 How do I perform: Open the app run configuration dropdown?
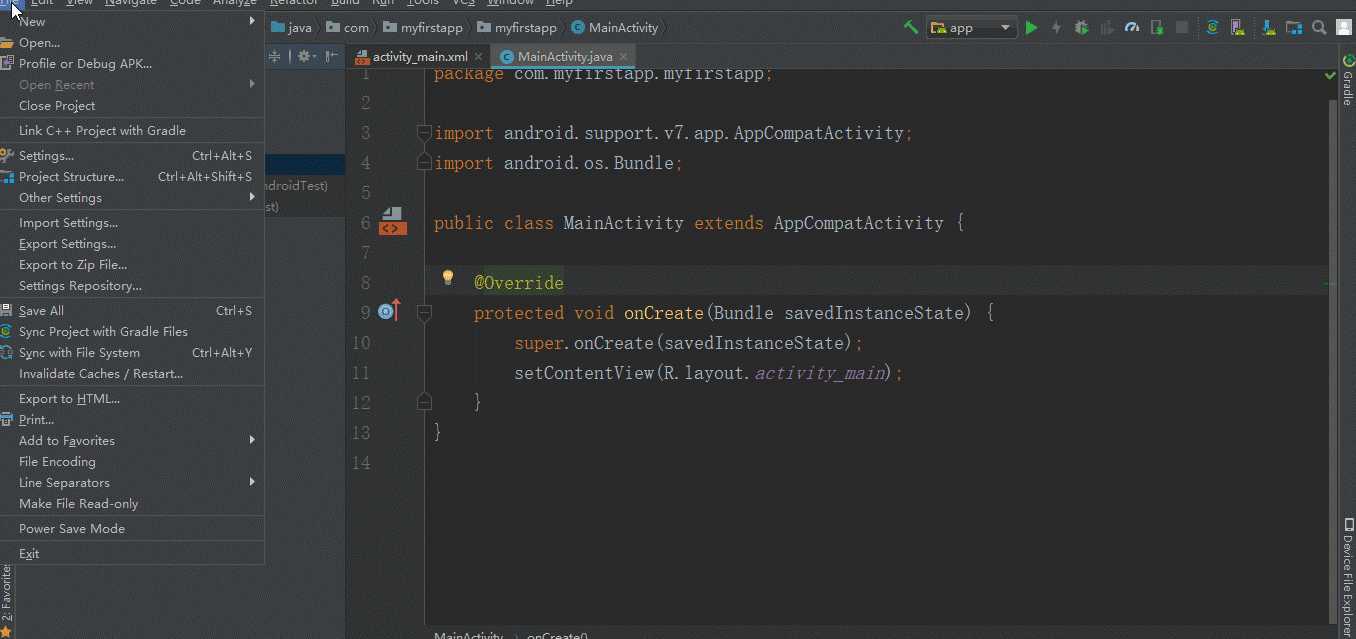point(972,28)
